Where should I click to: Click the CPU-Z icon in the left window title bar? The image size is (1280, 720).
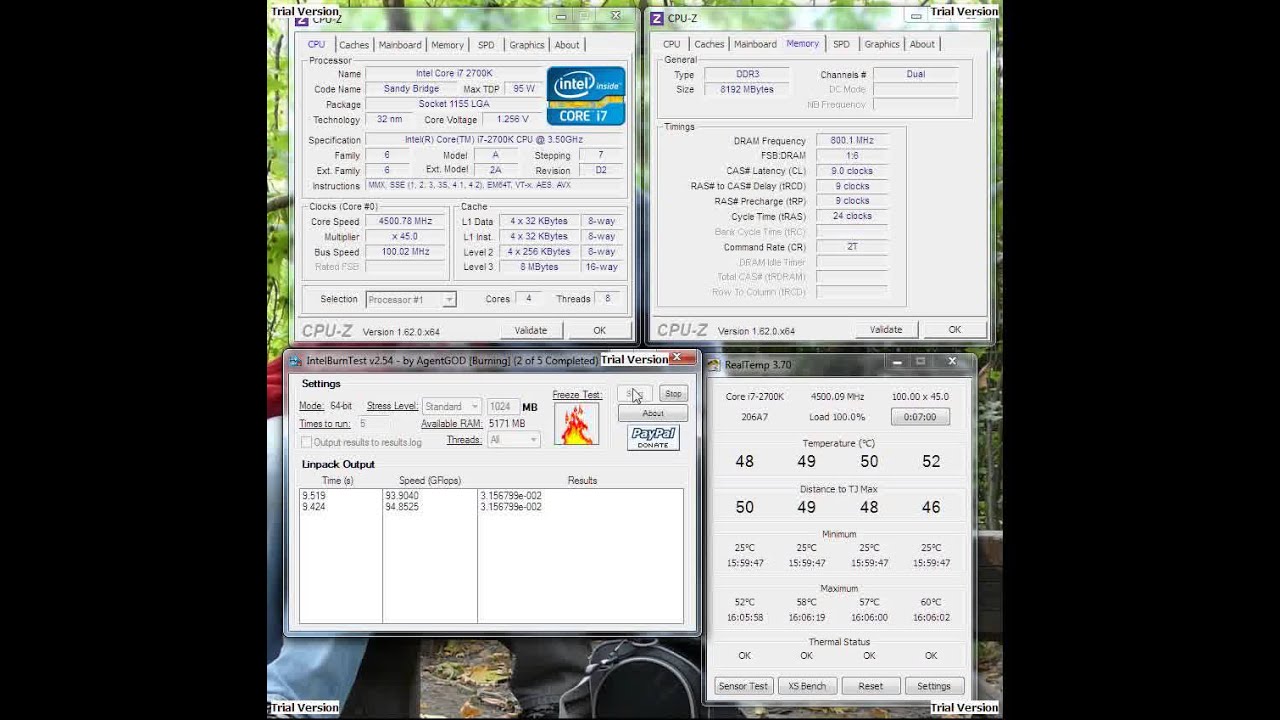[301, 18]
